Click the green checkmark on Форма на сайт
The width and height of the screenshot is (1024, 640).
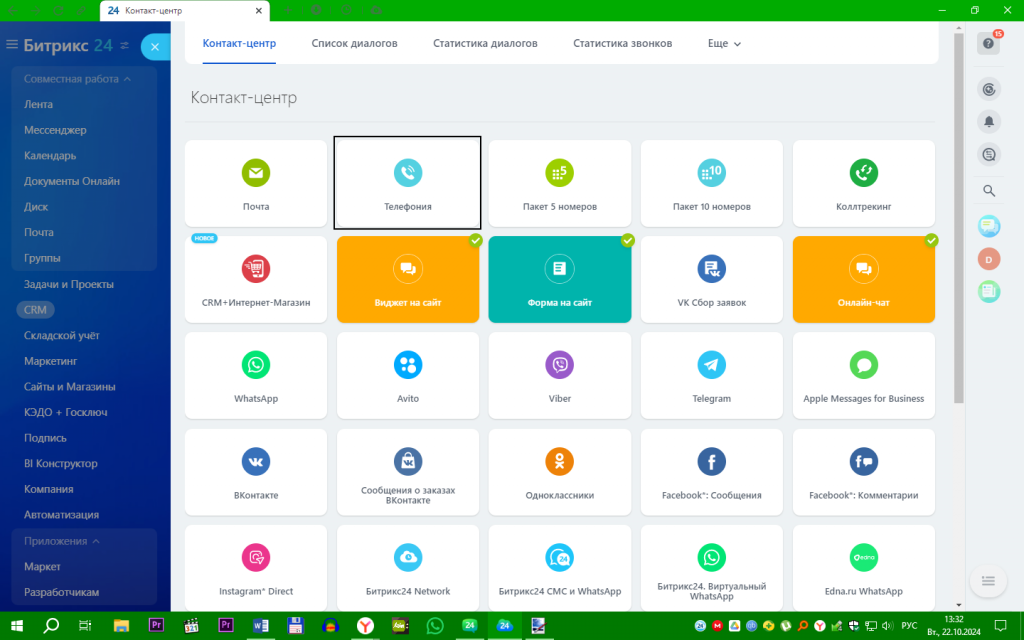(628, 240)
